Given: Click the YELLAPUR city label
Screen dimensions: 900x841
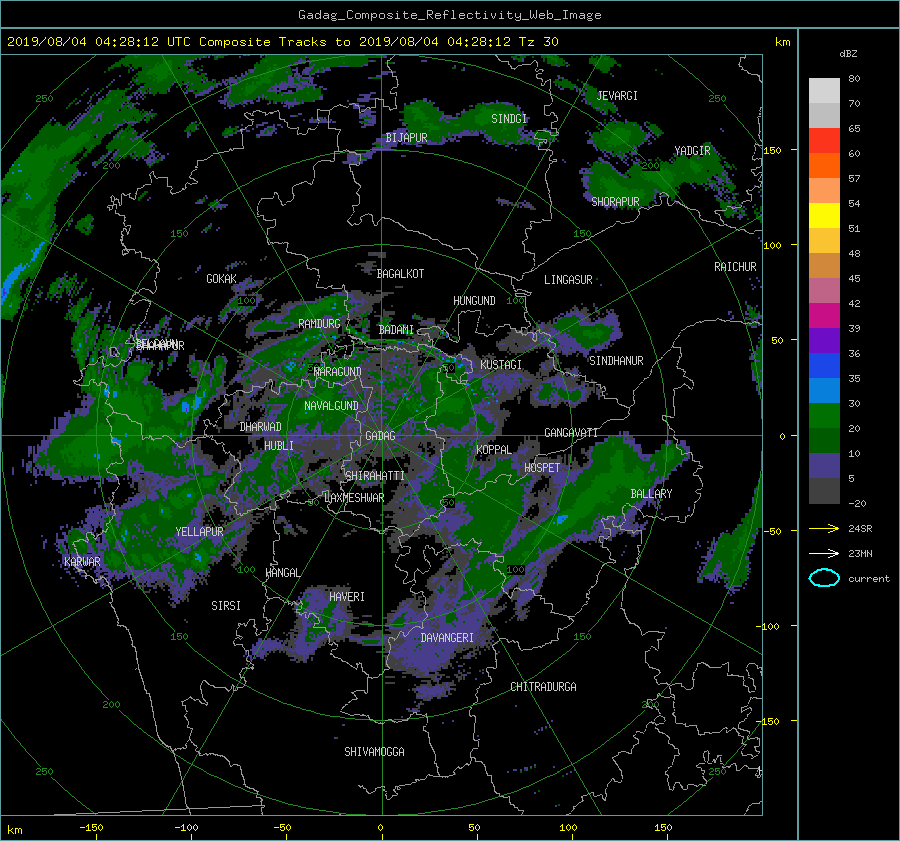Looking at the screenshot, I should point(199,532).
